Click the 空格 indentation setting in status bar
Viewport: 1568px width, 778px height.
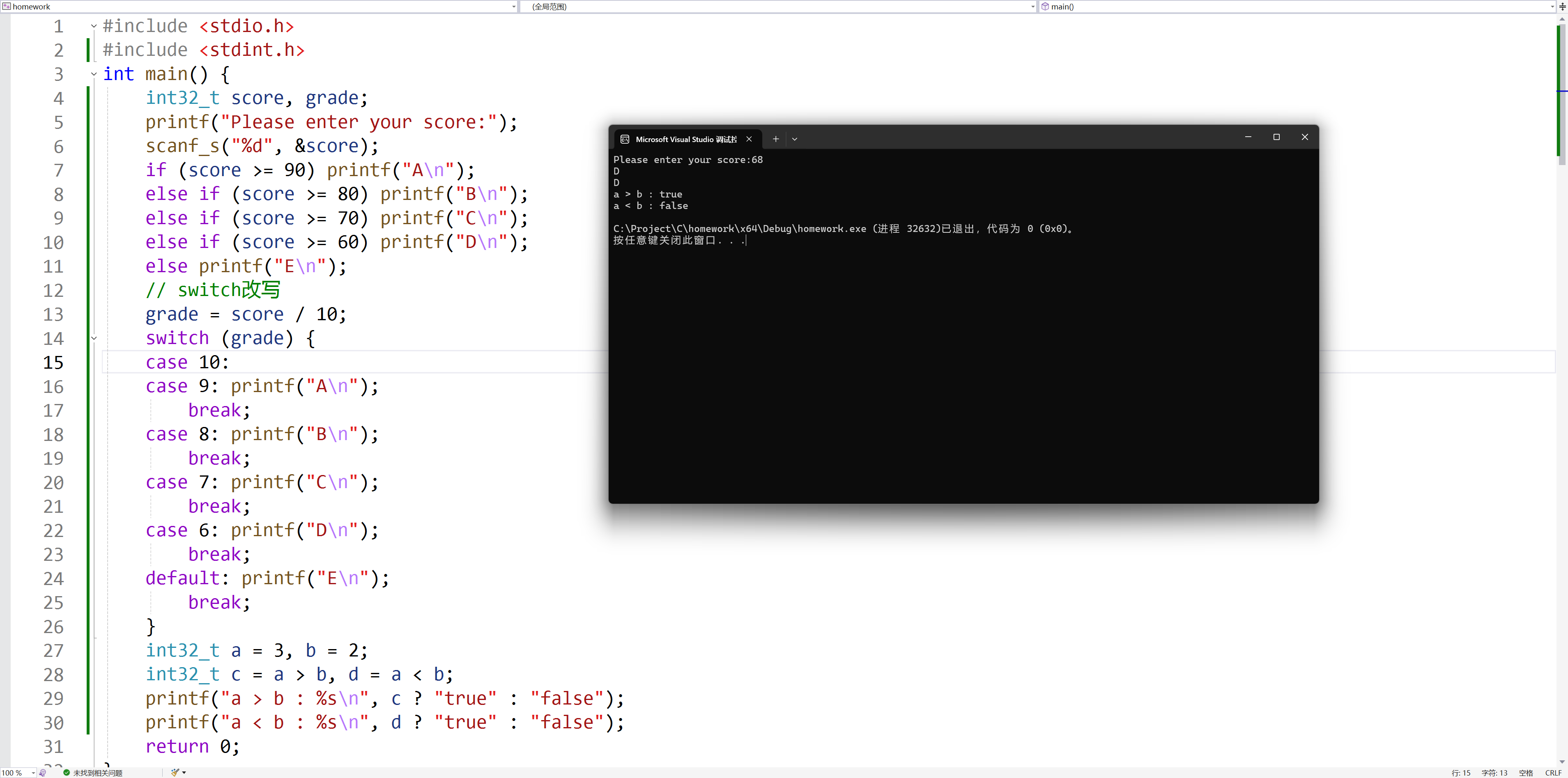tap(1525, 773)
